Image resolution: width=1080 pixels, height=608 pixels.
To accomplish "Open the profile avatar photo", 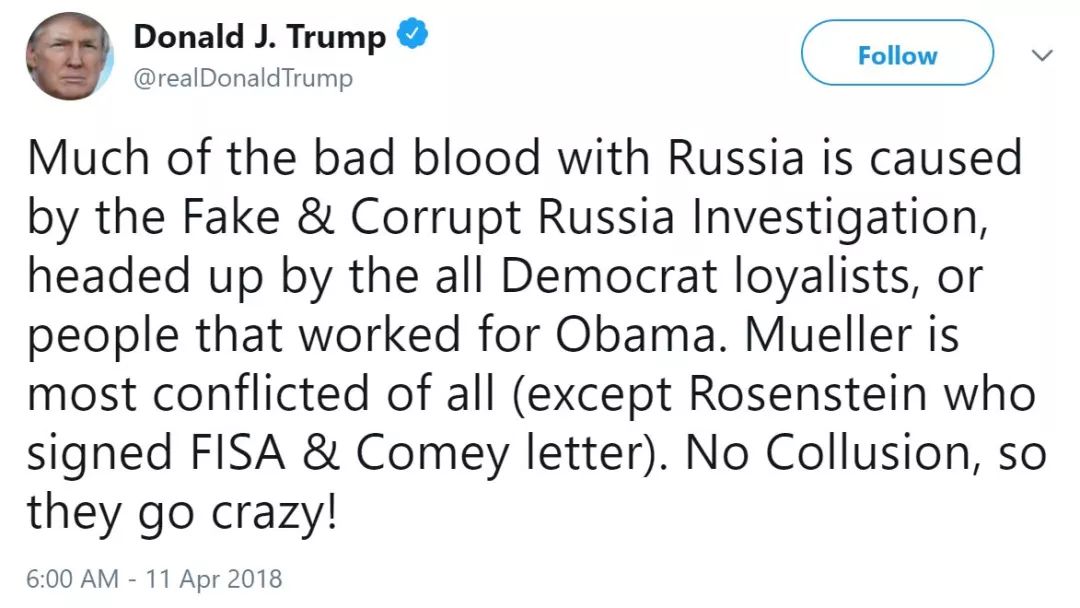I will [69, 57].
